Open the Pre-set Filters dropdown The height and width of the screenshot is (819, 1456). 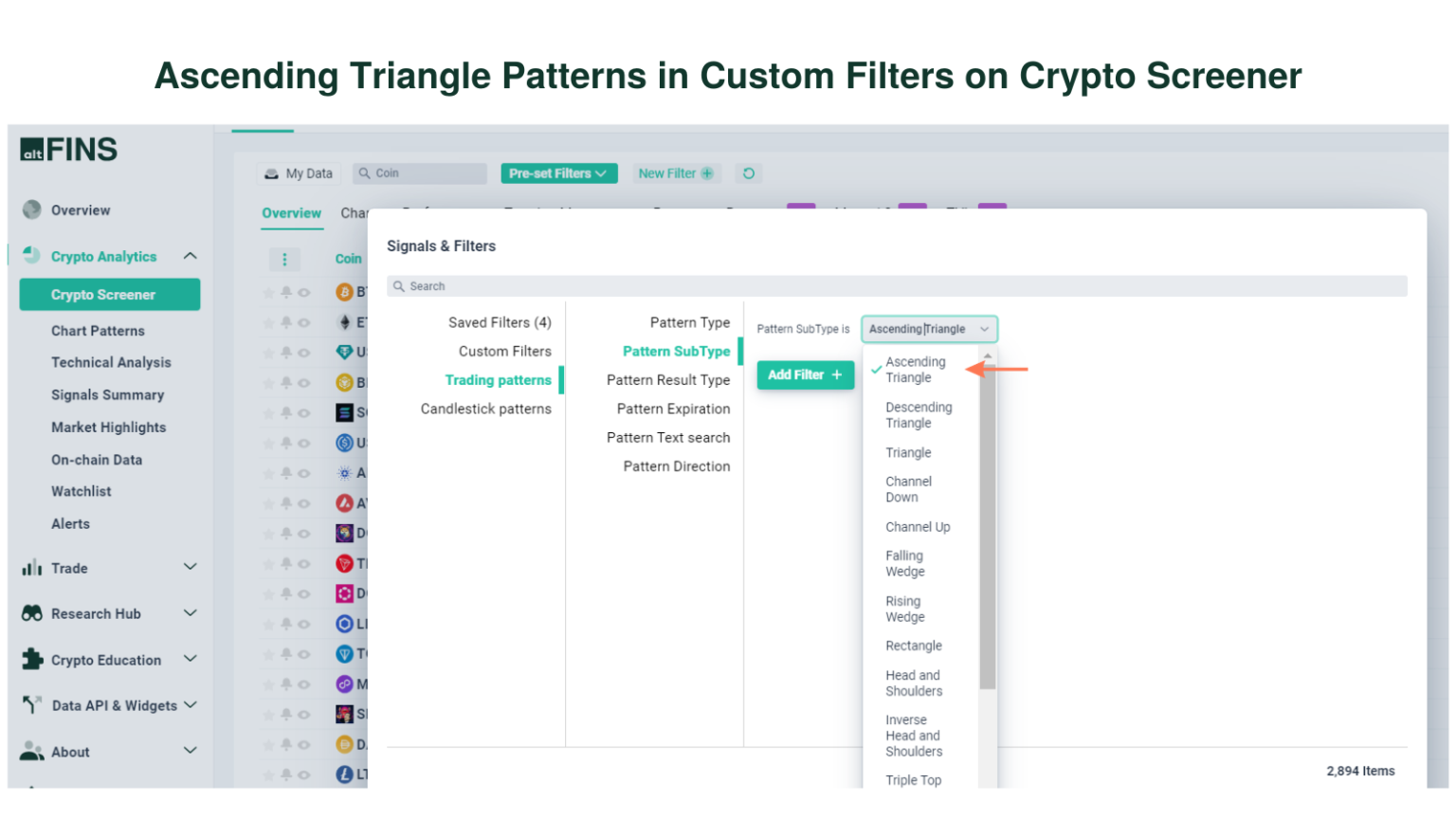tap(558, 173)
